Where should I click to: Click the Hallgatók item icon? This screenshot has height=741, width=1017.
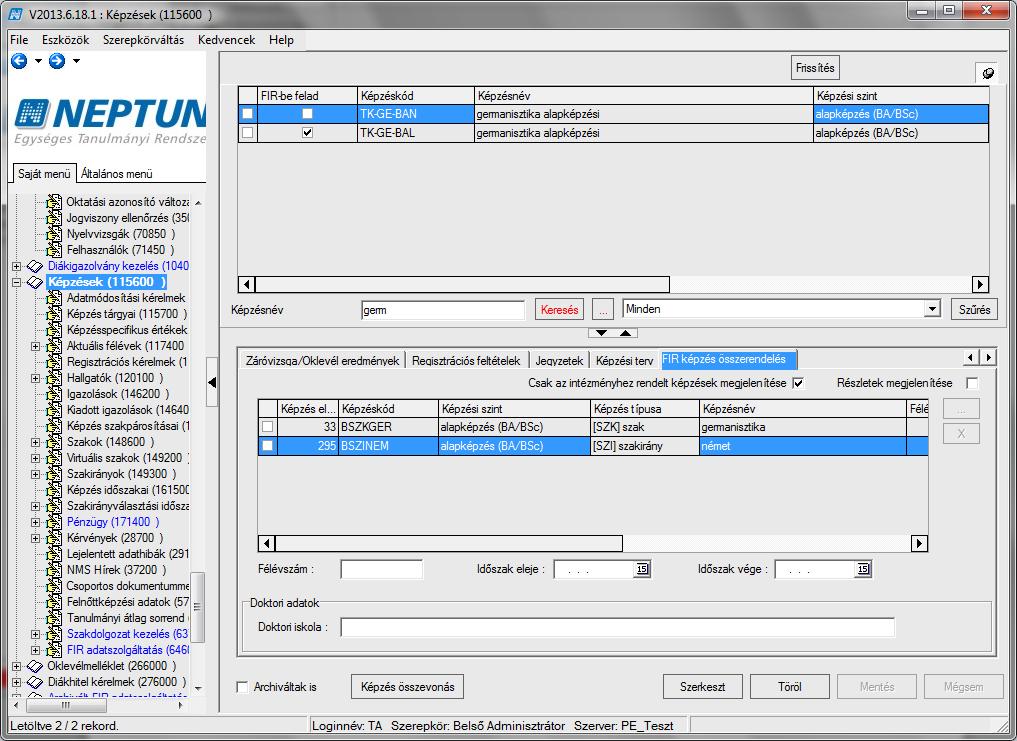(54, 378)
